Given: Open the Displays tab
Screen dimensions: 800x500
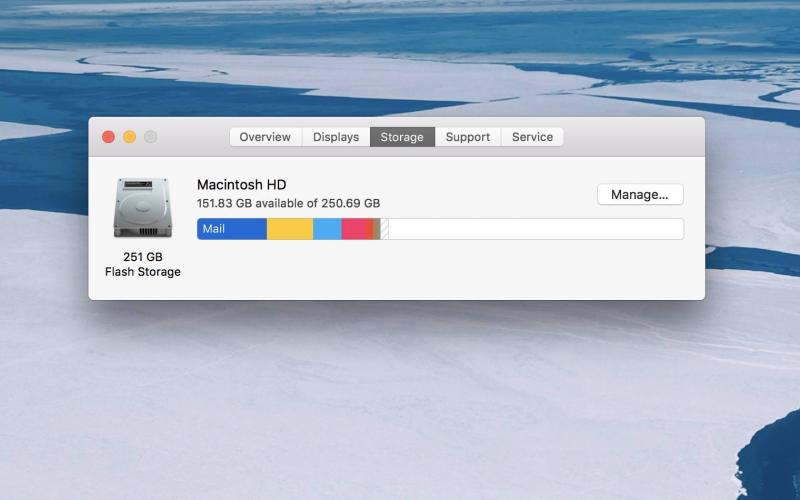Looking at the screenshot, I should click(336, 137).
